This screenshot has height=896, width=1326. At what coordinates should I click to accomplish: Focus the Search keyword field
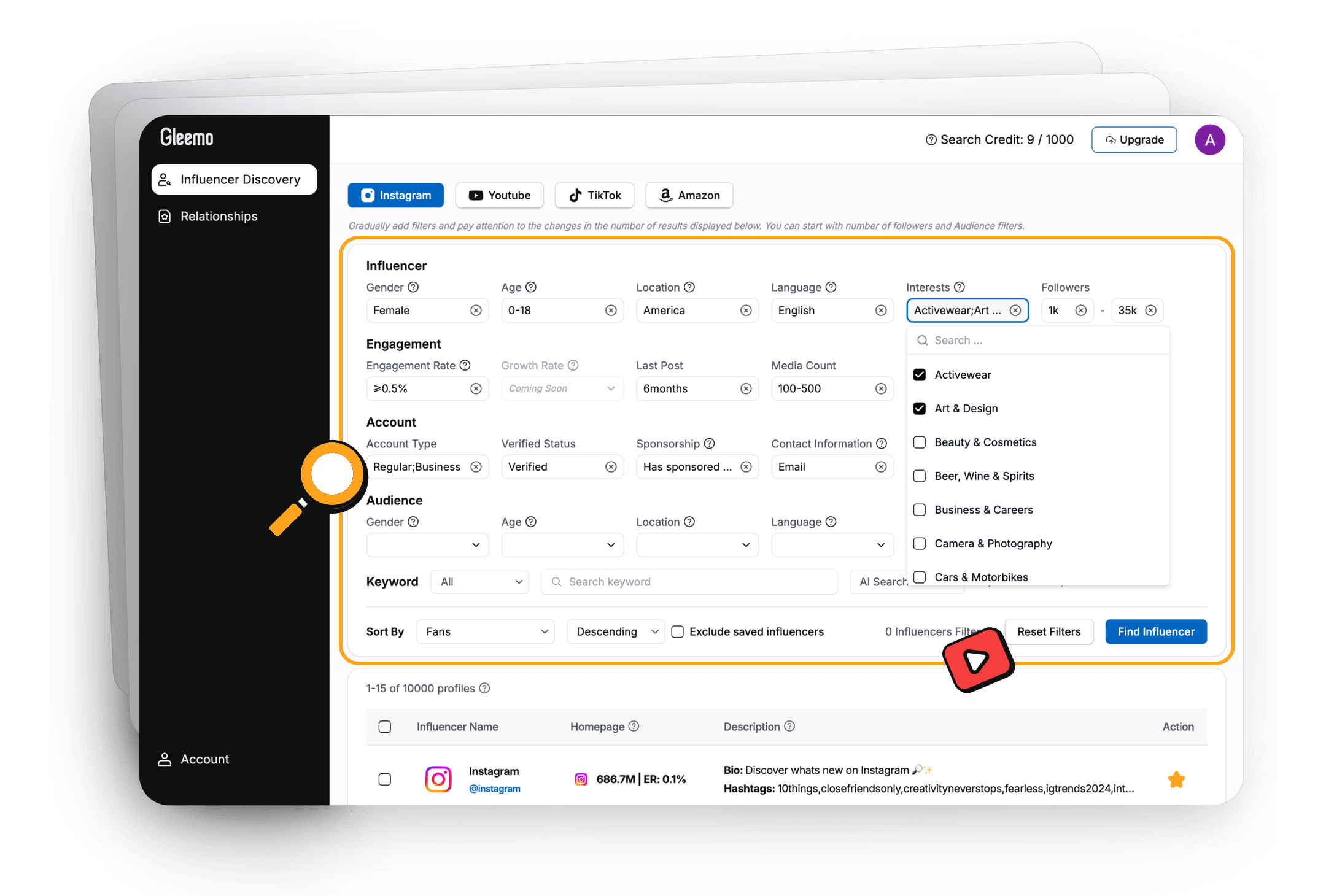coord(689,582)
